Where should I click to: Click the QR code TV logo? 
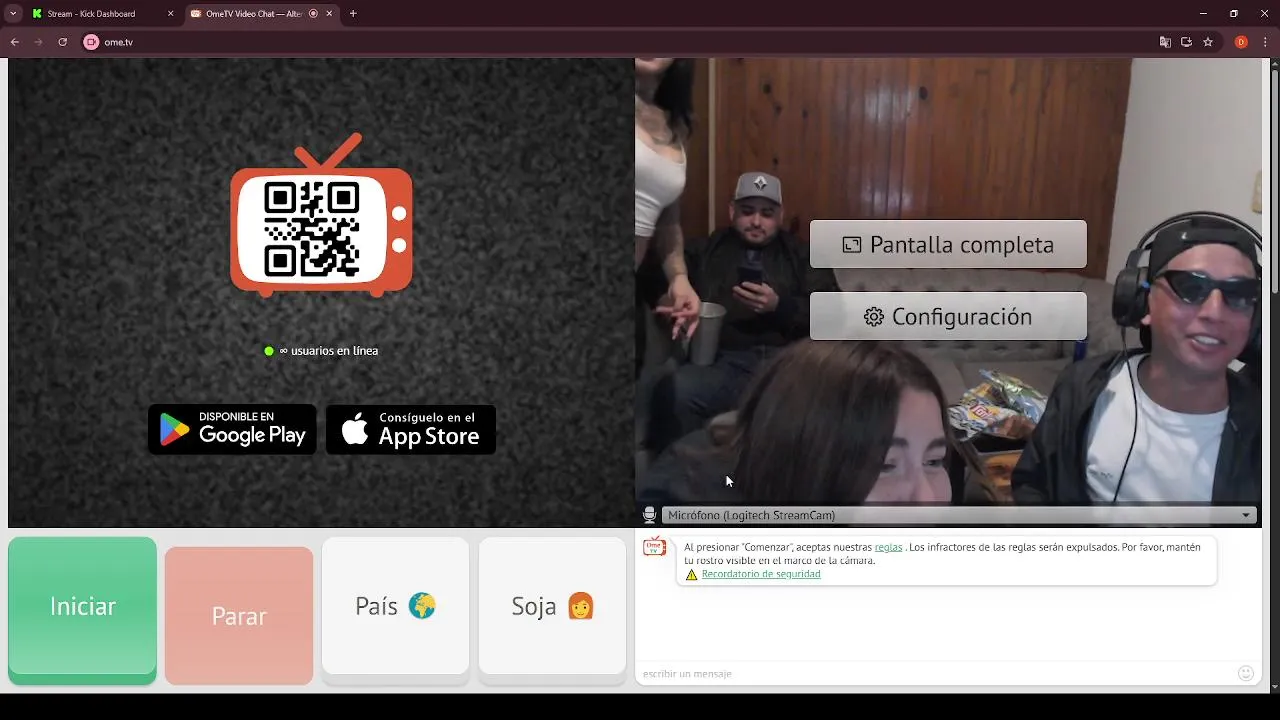321,215
